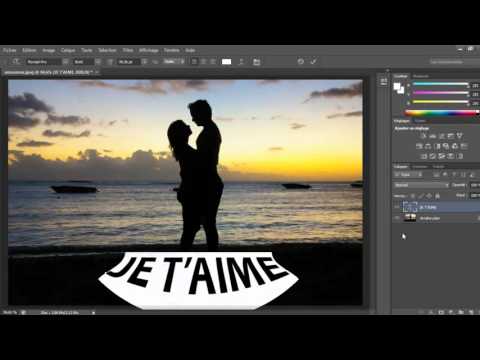This screenshot has height=360, width=480.
Task: Click the collapsed panel icon beside Couleur
Action: point(383,81)
